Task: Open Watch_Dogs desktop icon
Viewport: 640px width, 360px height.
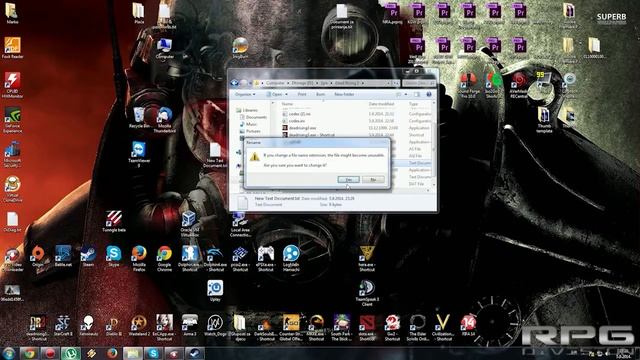Action: pos(215,325)
